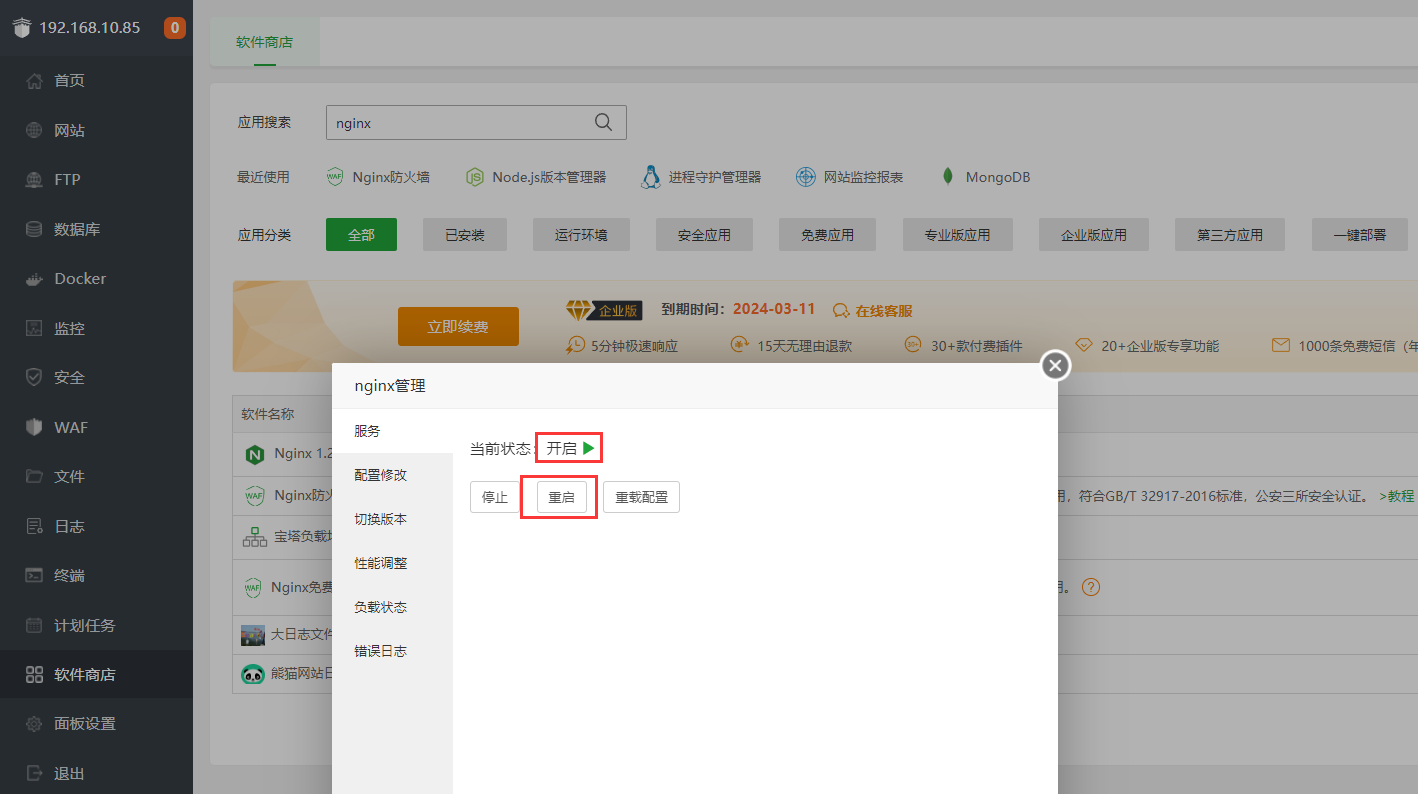Click the 停止 button to stop nginx
The image size is (1418, 794).
pos(495,497)
